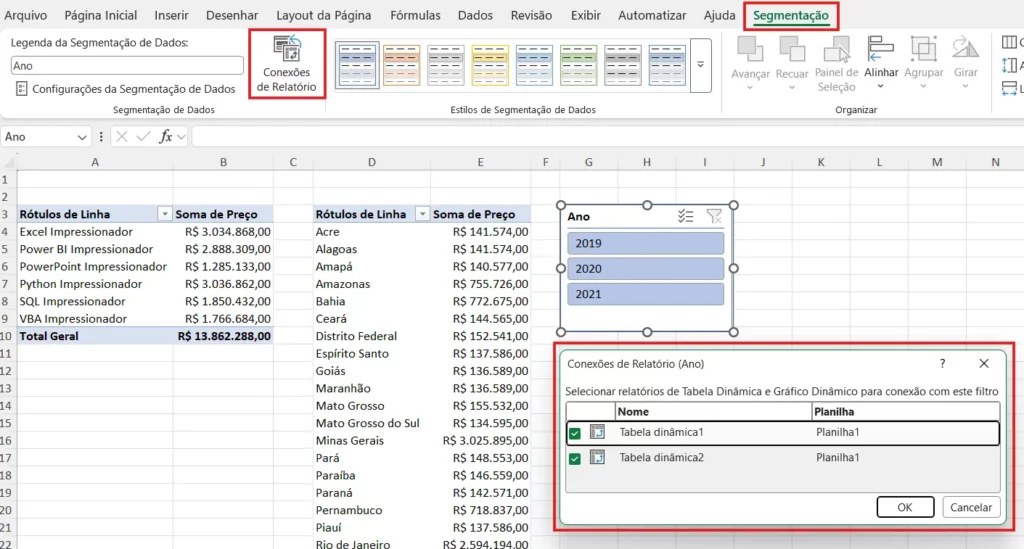Expand the formula bar function dropdown arrow
The height and width of the screenshot is (549, 1024).
(x=181, y=136)
